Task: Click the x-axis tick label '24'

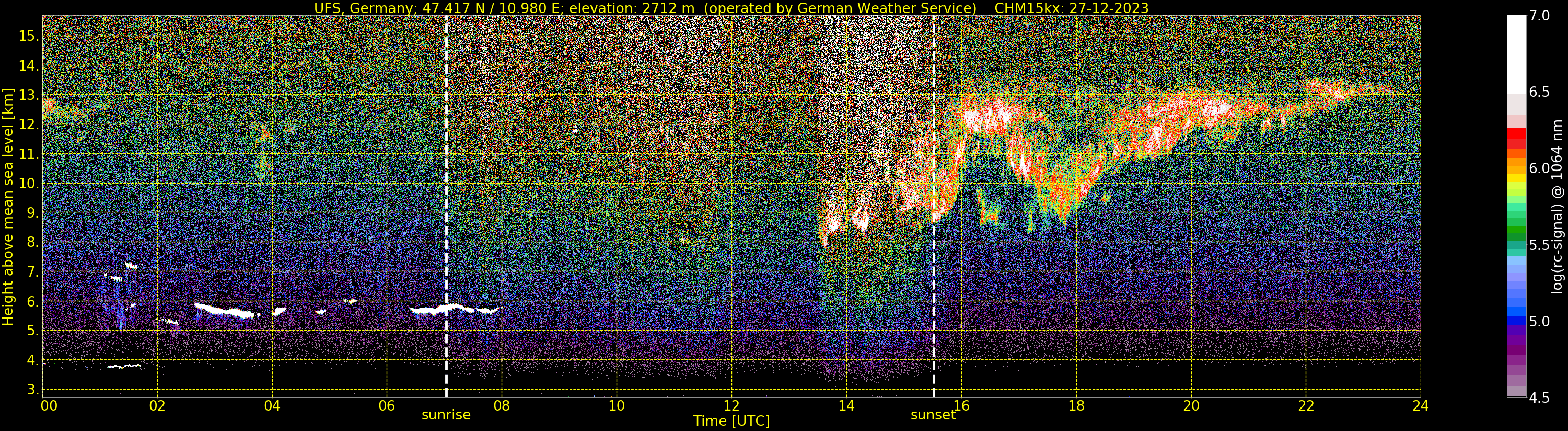Action: click(1421, 405)
